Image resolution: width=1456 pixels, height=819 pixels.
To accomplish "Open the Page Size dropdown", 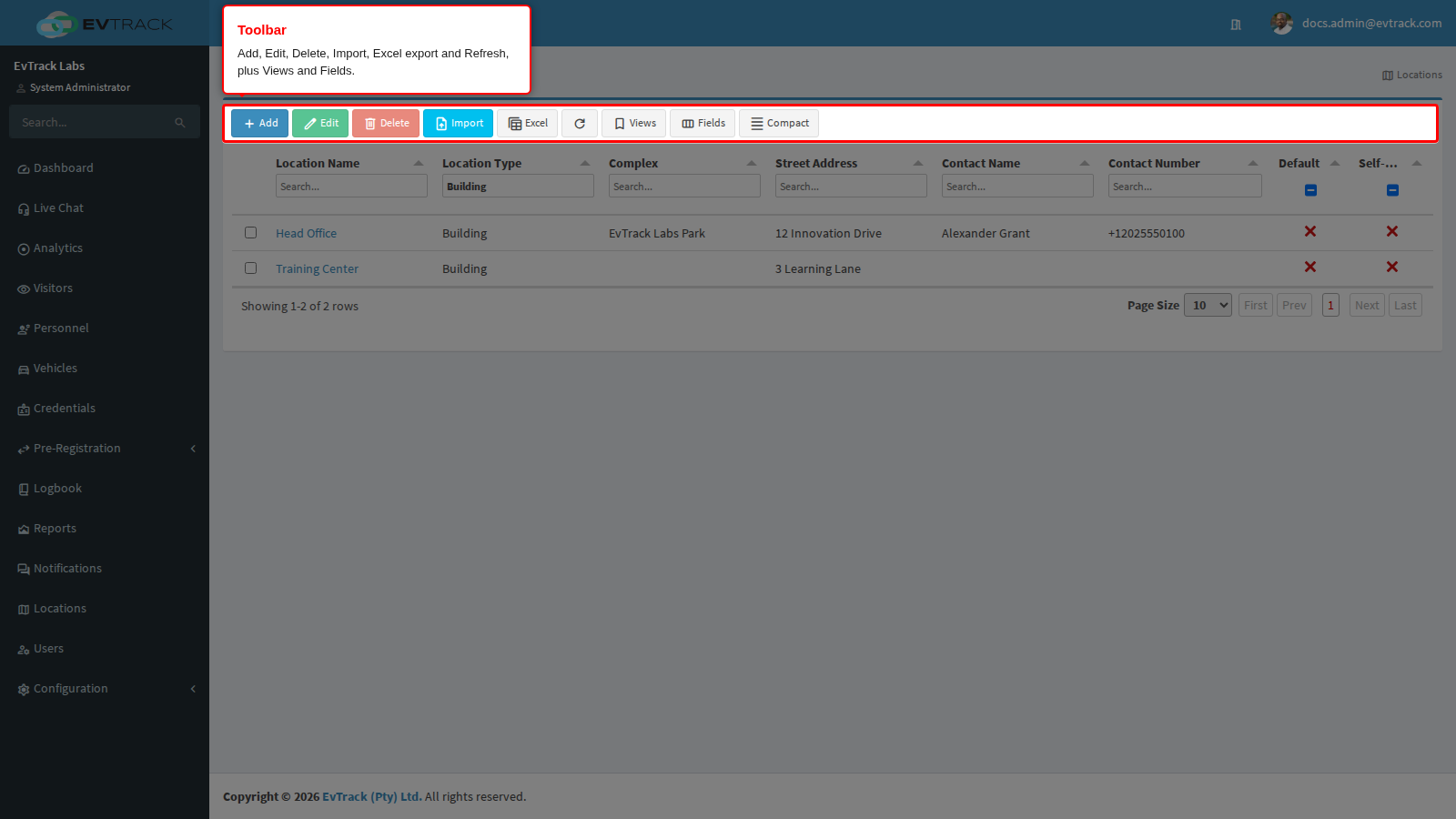I will (1208, 306).
